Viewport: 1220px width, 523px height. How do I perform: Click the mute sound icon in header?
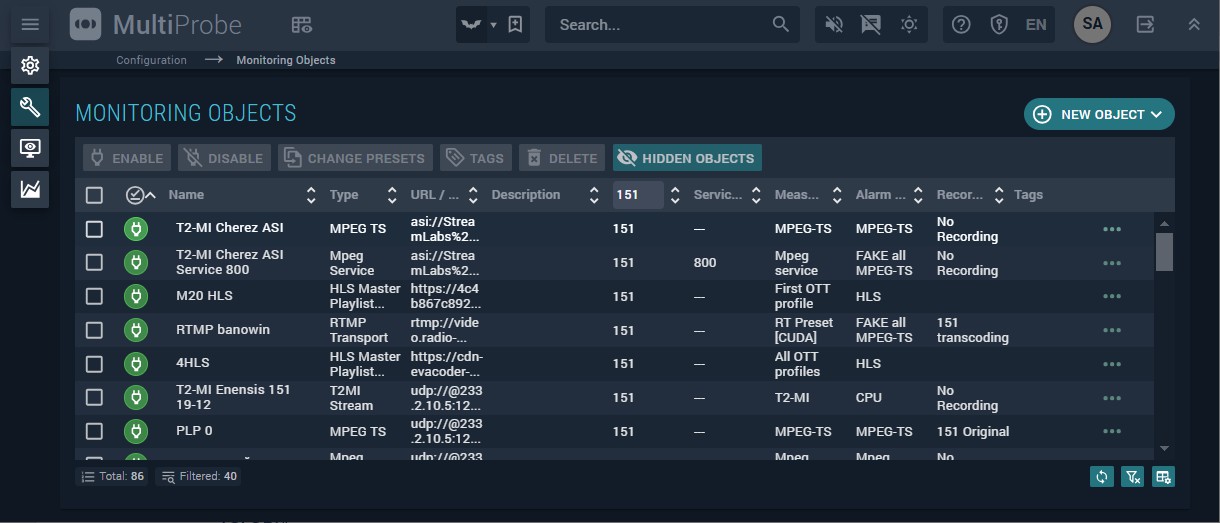click(833, 25)
